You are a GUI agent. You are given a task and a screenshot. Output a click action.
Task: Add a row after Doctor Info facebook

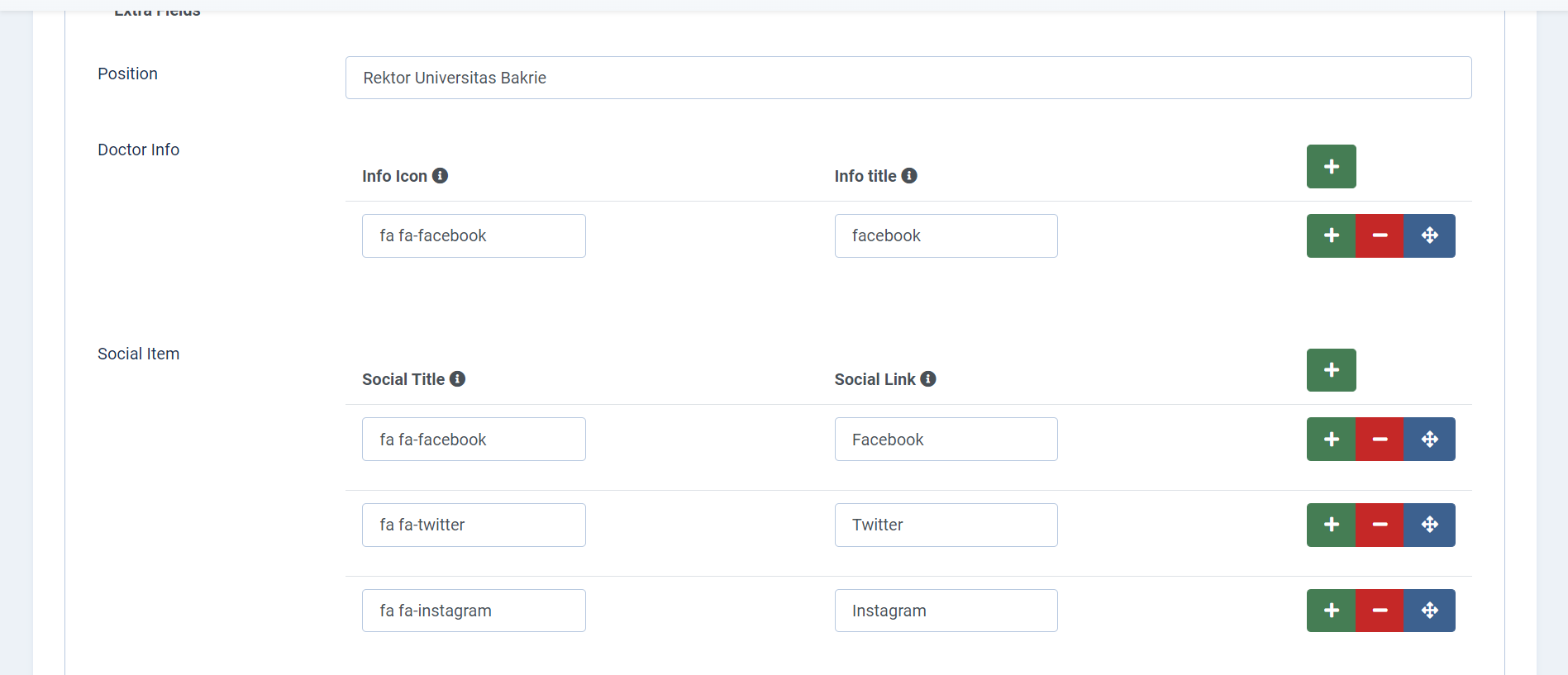(x=1331, y=236)
